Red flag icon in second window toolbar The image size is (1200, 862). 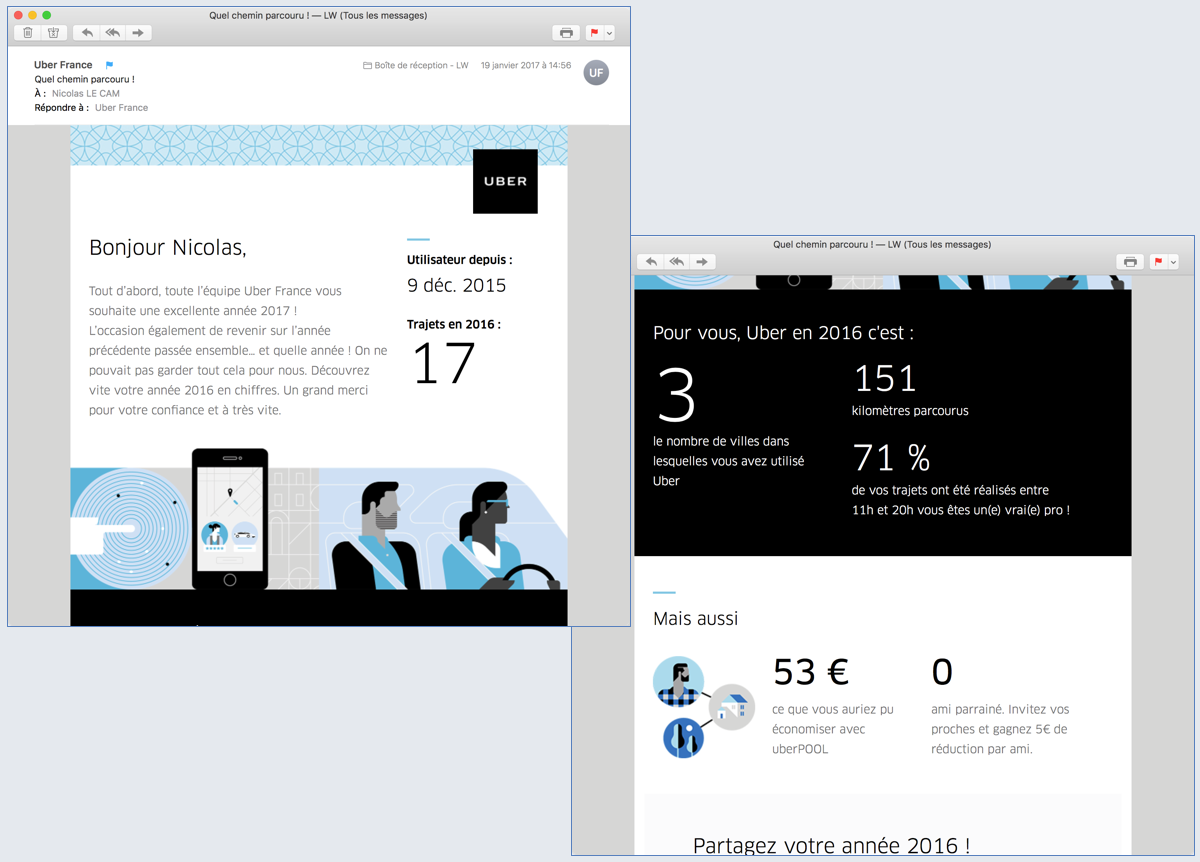pyautogui.click(x=1158, y=262)
